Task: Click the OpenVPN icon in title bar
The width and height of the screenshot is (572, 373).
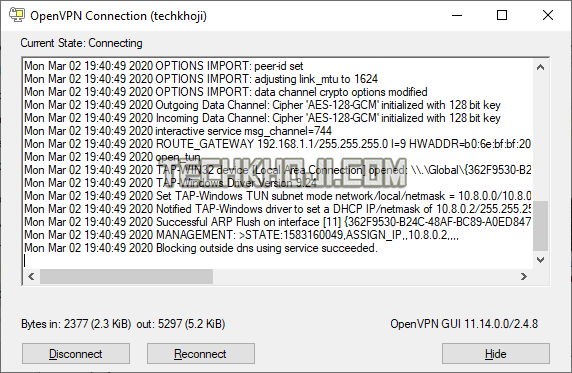Action: point(17,15)
